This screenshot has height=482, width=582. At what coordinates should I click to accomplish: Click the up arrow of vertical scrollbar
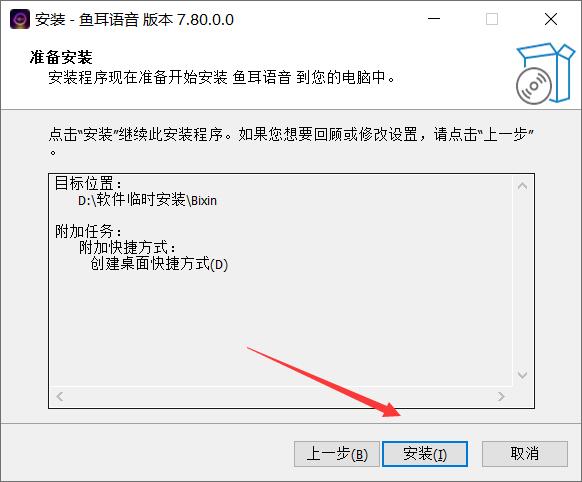[x=523, y=186]
